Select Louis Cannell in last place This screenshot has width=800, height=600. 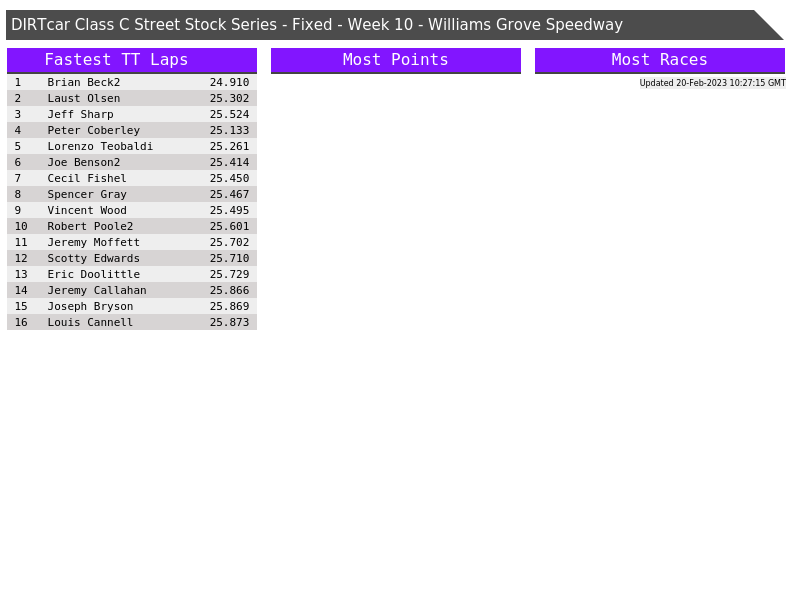(90, 323)
